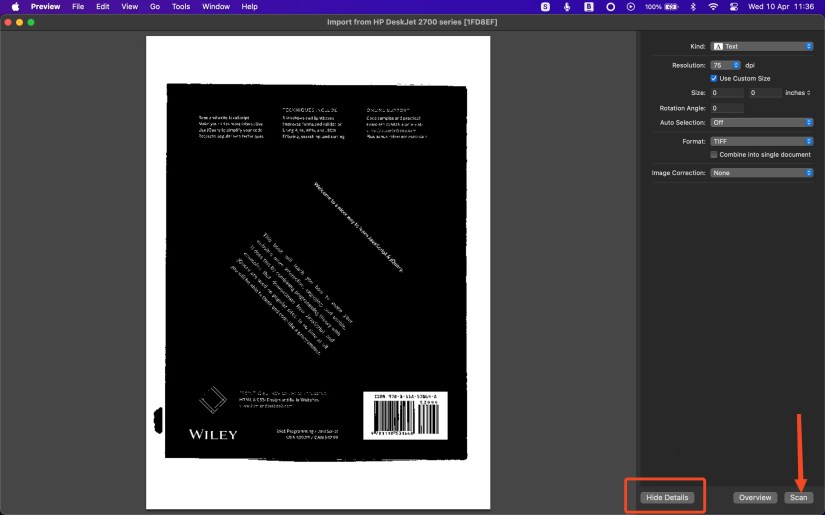The height and width of the screenshot is (515, 825).
Task: Click the play circle icon in the menu bar
Action: pos(631,7)
